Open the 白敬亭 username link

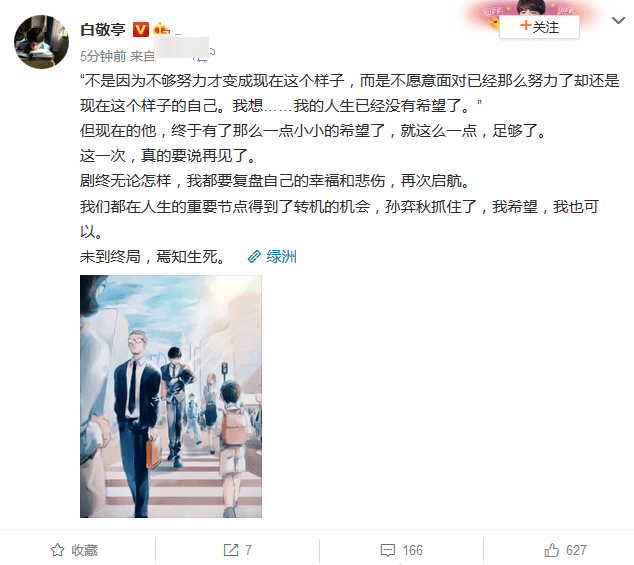coord(103,30)
